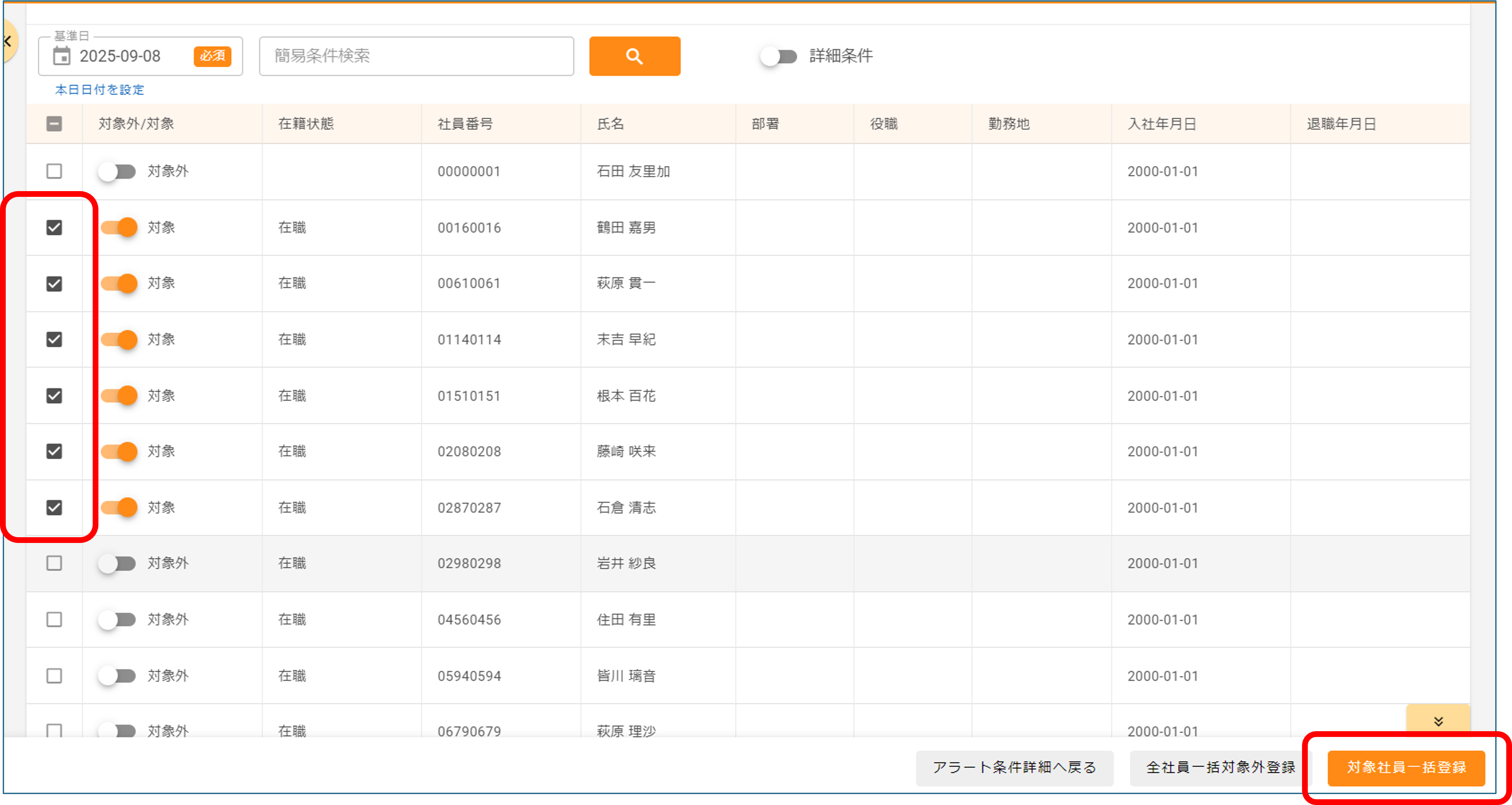Enable 対象 for 岩井 紗良
The width and height of the screenshot is (1512, 805).
point(117,563)
